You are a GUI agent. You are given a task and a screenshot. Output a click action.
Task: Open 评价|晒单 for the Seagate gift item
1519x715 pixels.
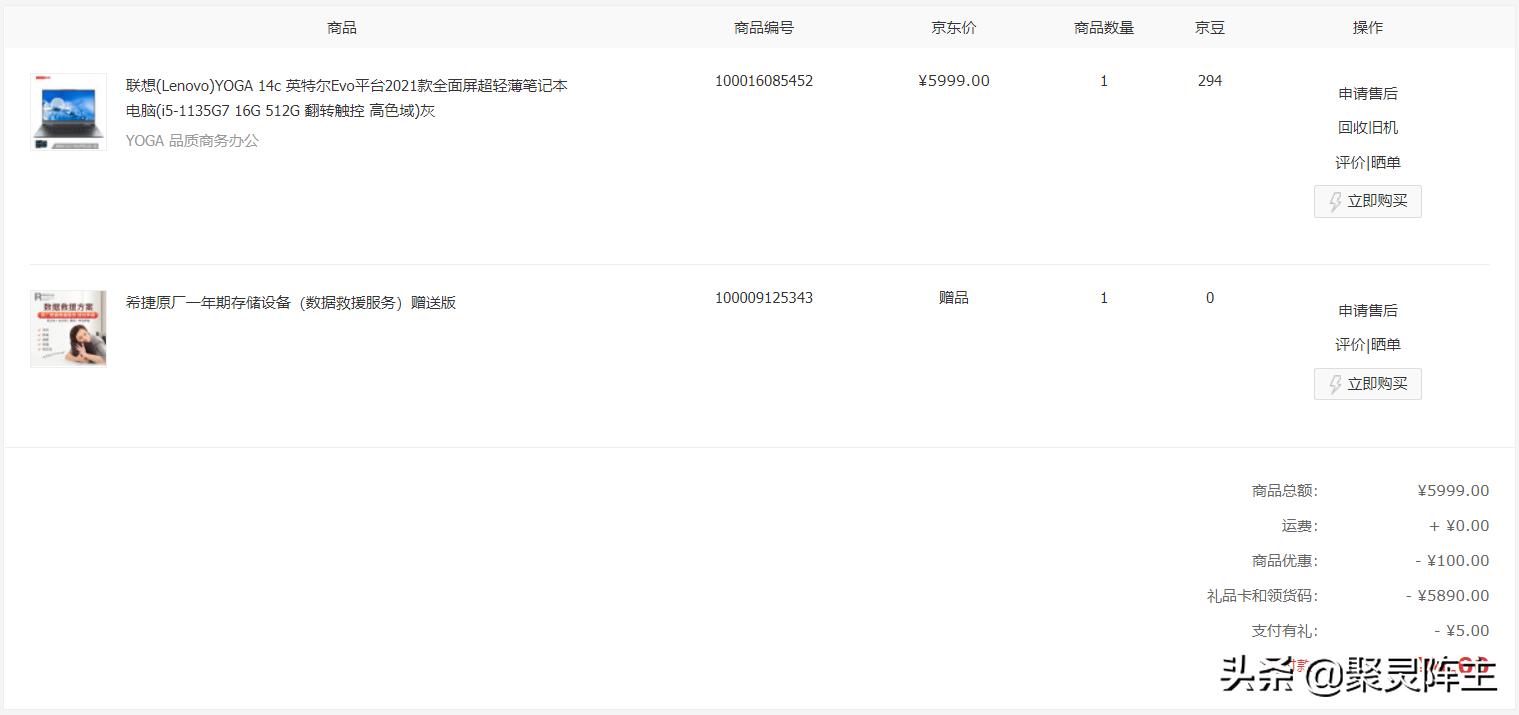(x=1367, y=344)
